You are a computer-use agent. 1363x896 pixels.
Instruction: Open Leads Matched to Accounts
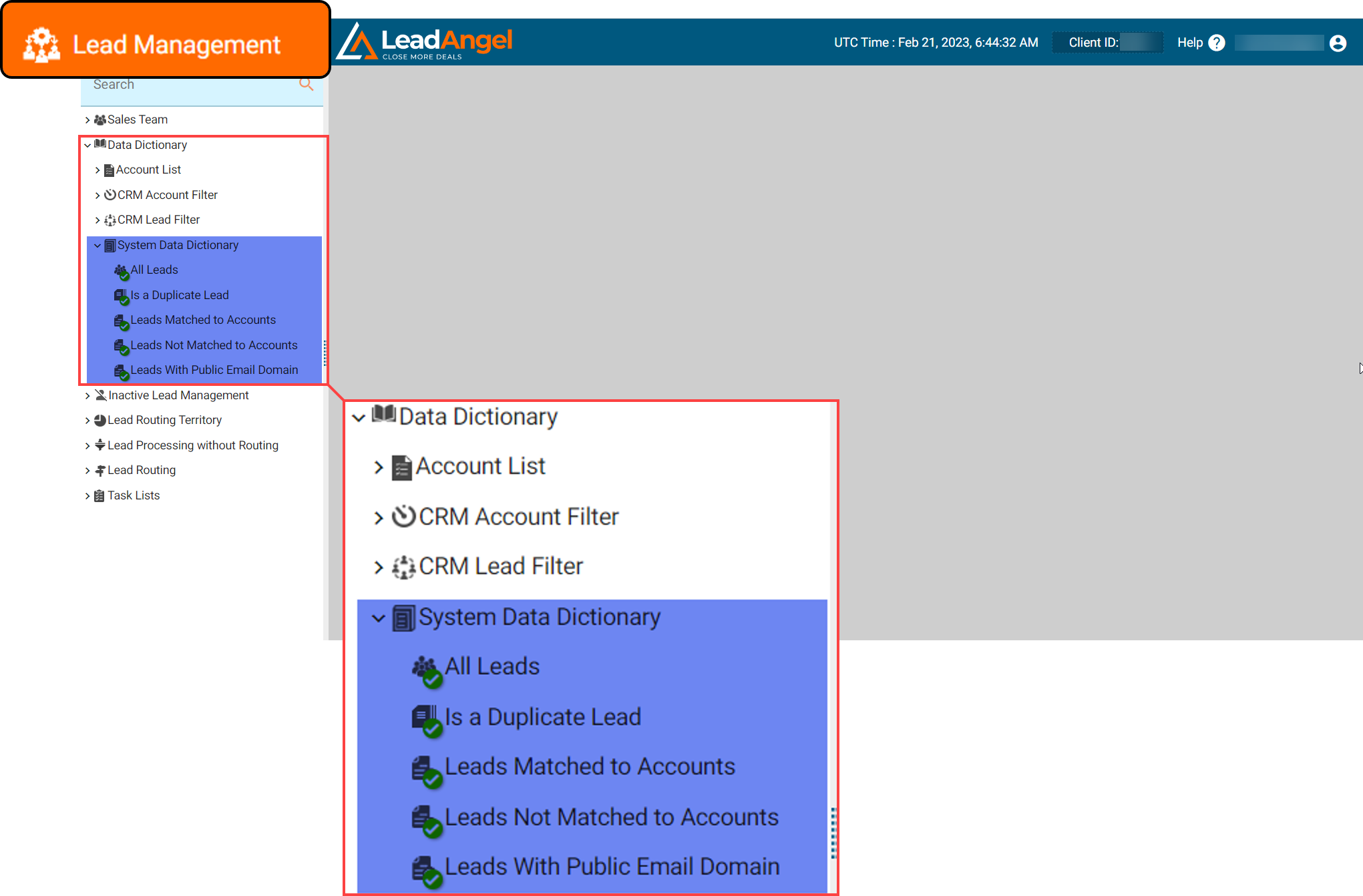coord(203,320)
